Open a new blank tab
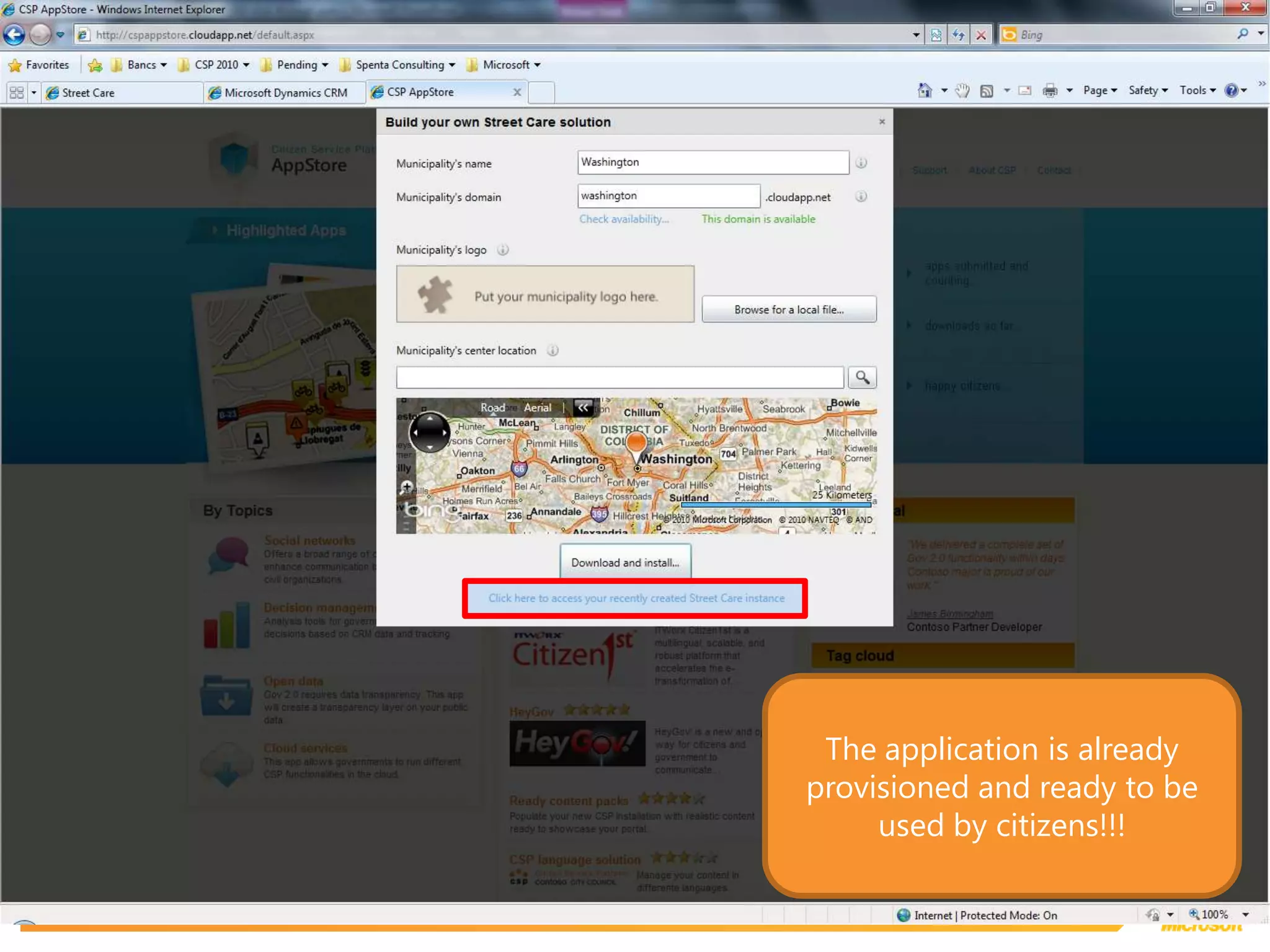The width and height of the screenshot is (1270, 952). (x=541, y=92)
